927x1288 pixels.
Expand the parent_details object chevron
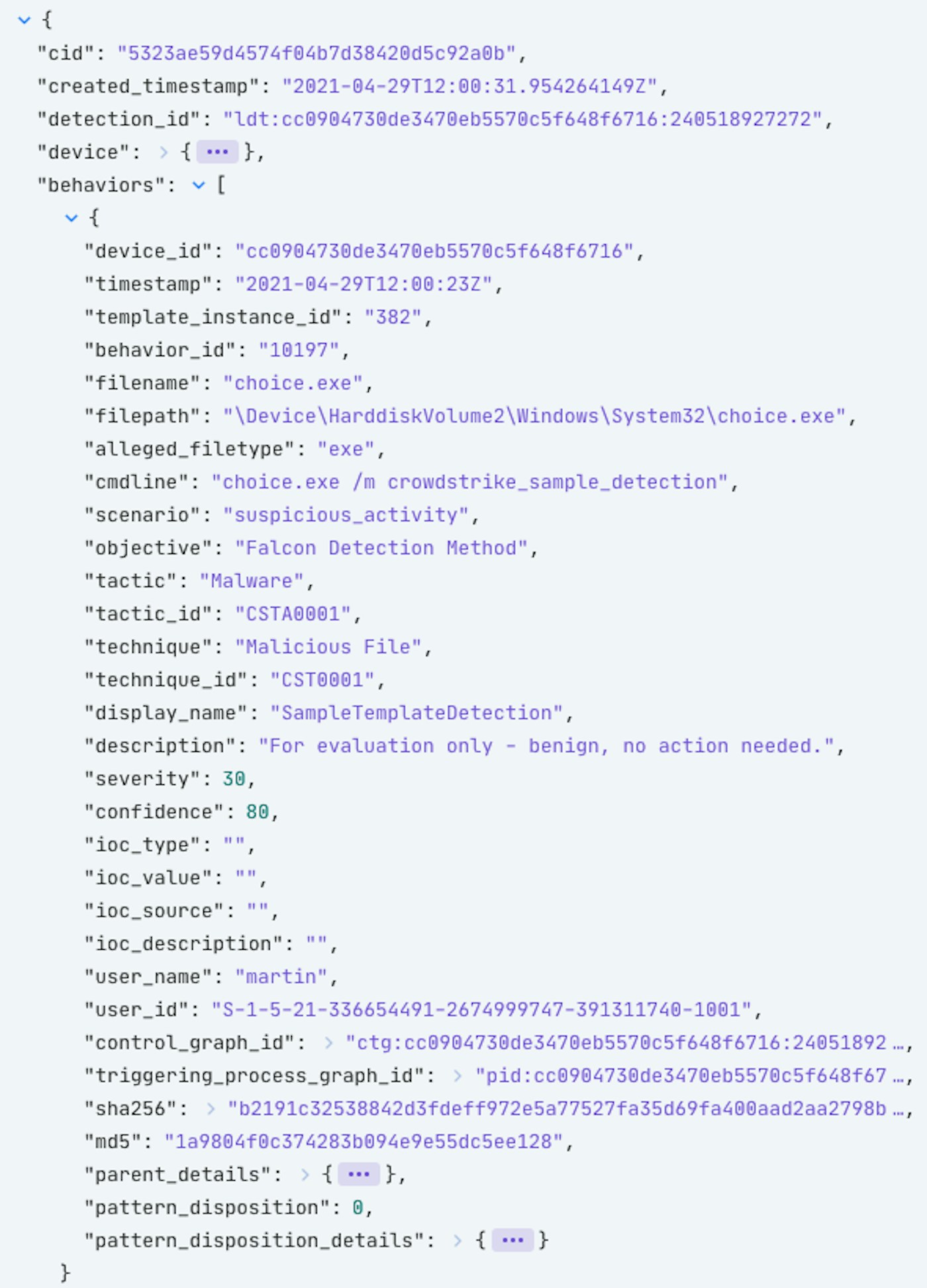pyautogui.click(x=305, y=1175)
